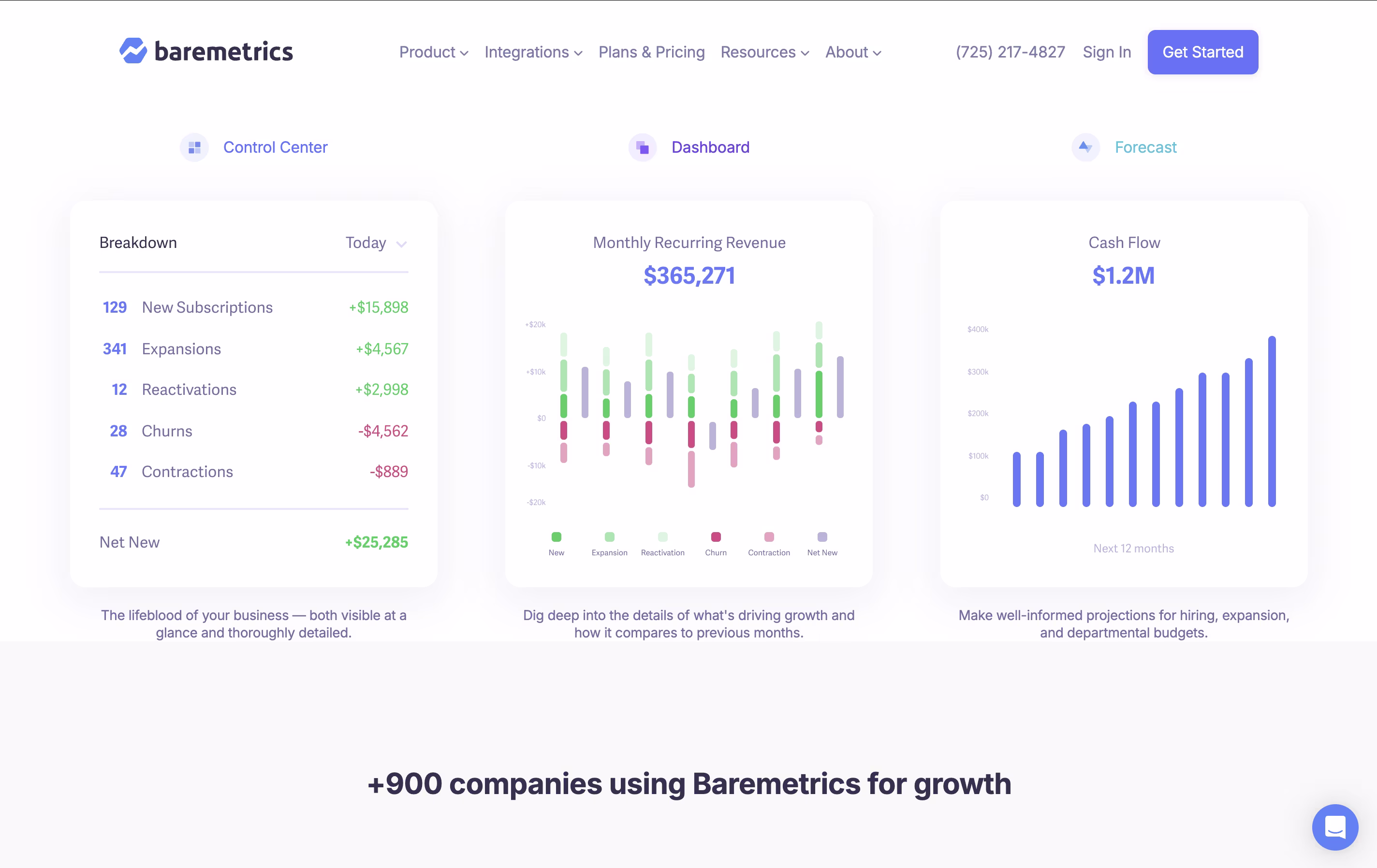Click the Next 12 months caption
The width and height of the screenshot is (1377, 868).
pyautogui.click(x=1133, y=548)
